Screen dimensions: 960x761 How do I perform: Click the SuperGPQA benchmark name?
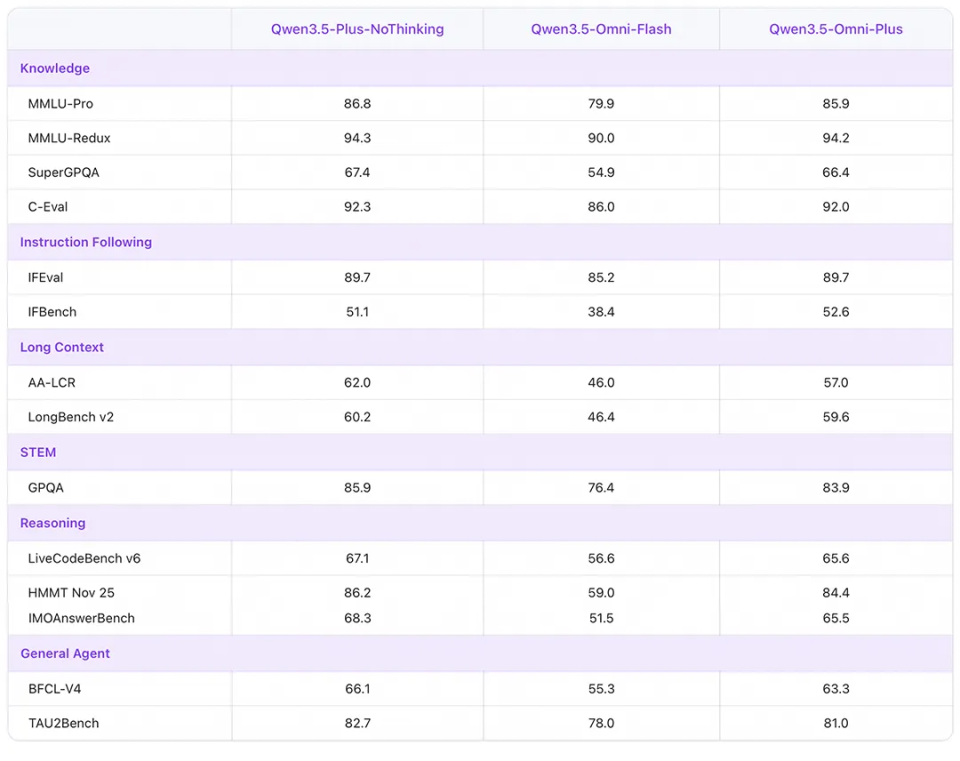click(x=64, y=172)
